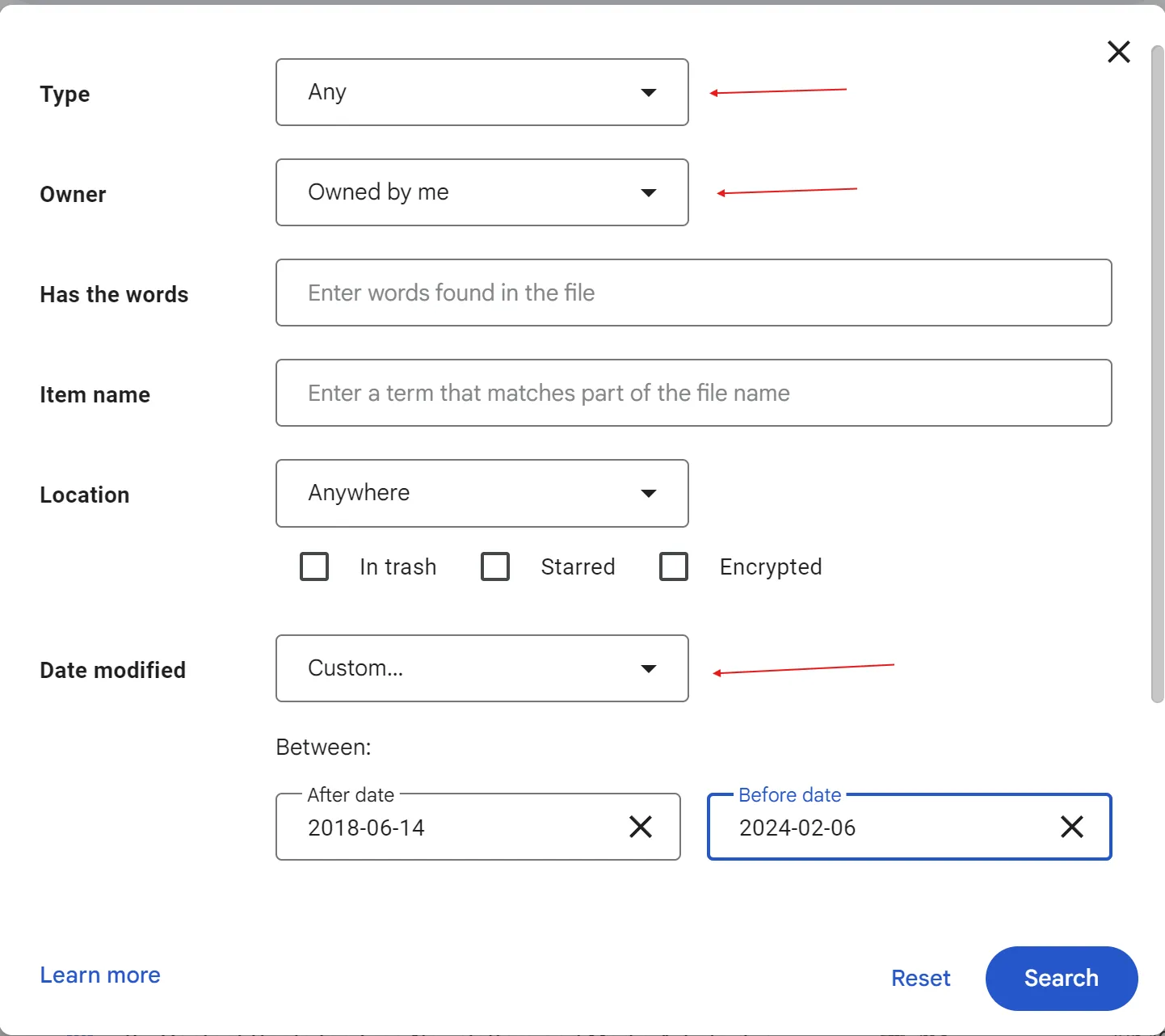The height and width of the screenshot is (1036, 1165).
Task: Click the Location label
Action: [85, 495]
